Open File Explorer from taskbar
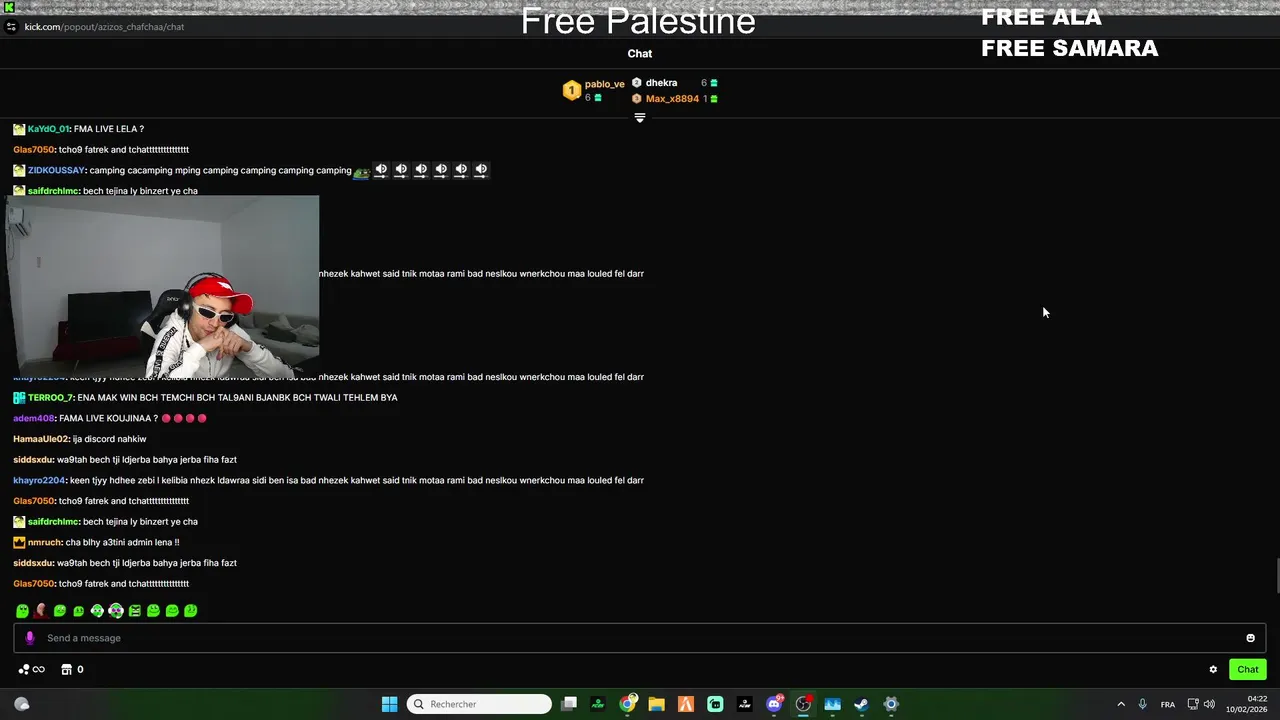The height and width of the screenshot is (720, 1280). [656, 704]
